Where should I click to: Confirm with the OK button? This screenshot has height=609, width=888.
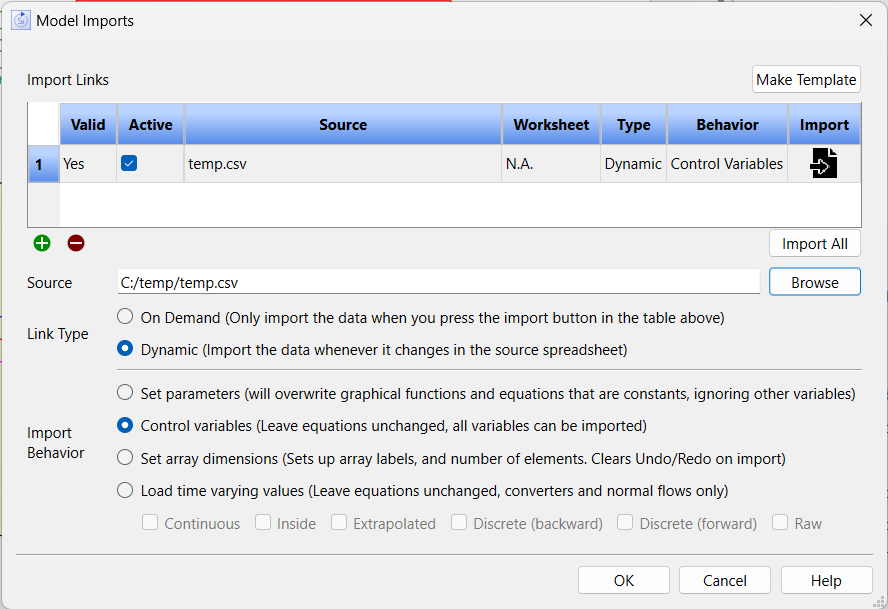tap(624, 581)
